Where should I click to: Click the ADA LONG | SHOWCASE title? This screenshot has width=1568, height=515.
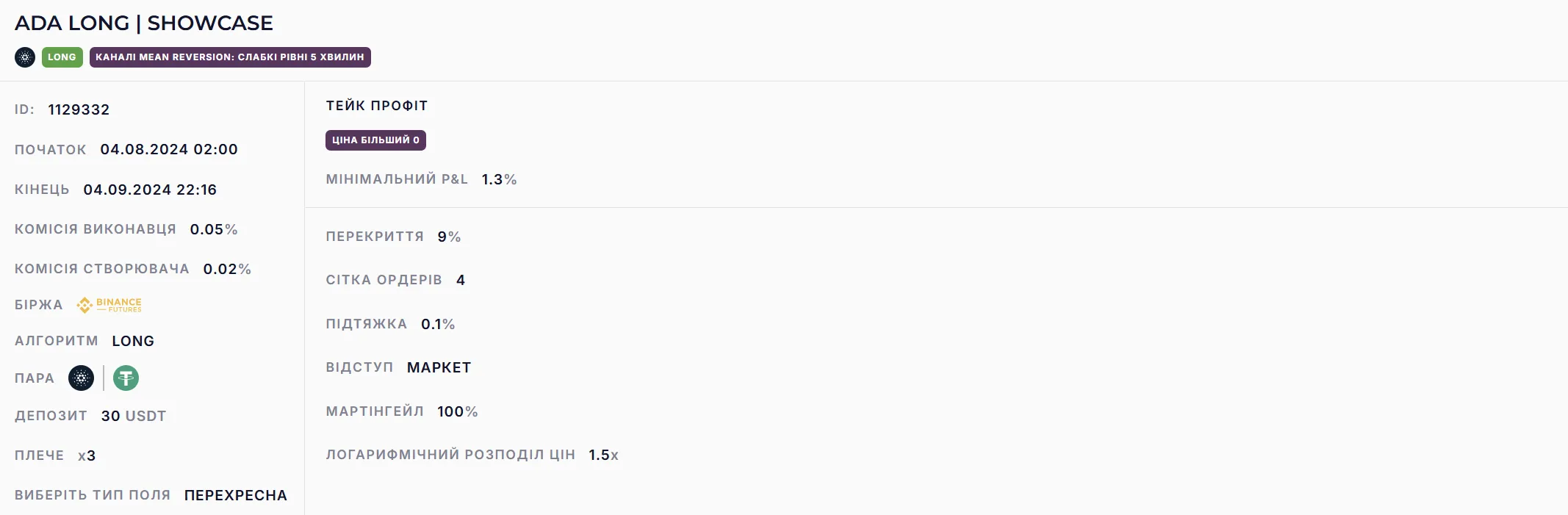144,23
